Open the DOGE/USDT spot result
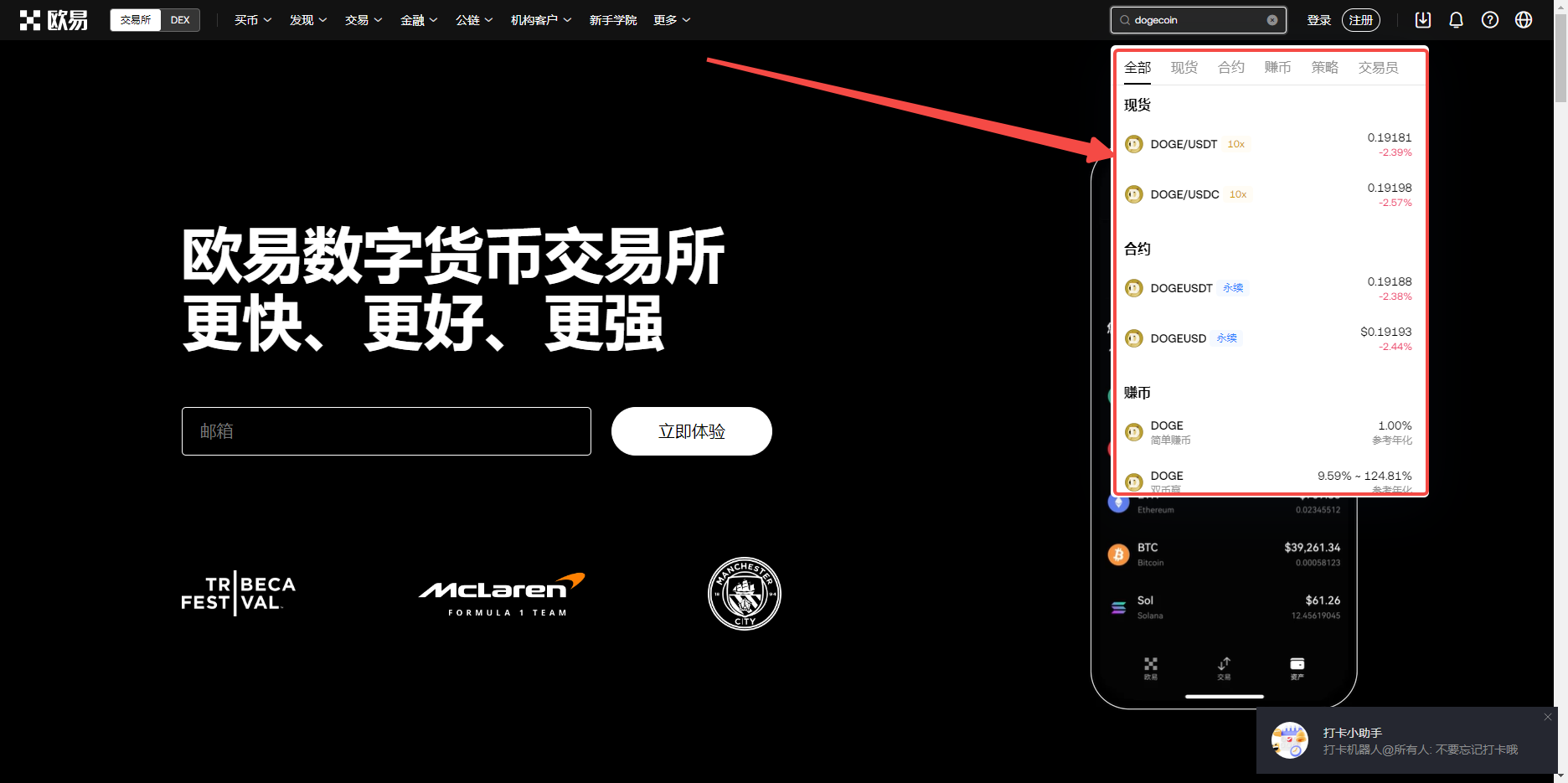 point(1270,144)
